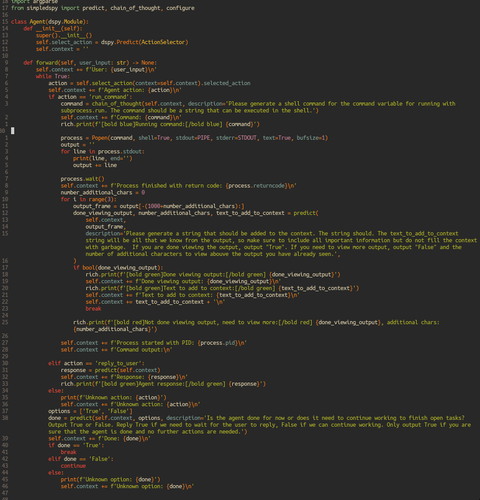Click the "f'Done: {done}\n'" context line
Screen dimensions: 480x500
click(99, 439)
